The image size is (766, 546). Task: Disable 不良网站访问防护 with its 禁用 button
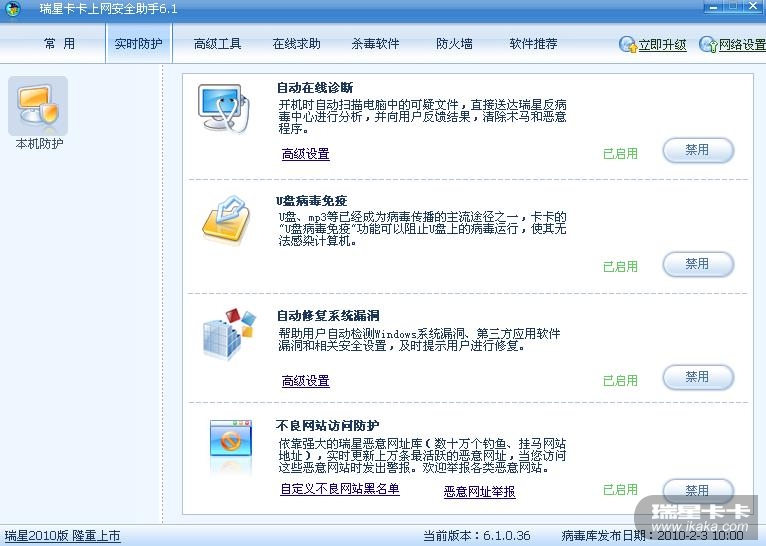tap(698, 490)
